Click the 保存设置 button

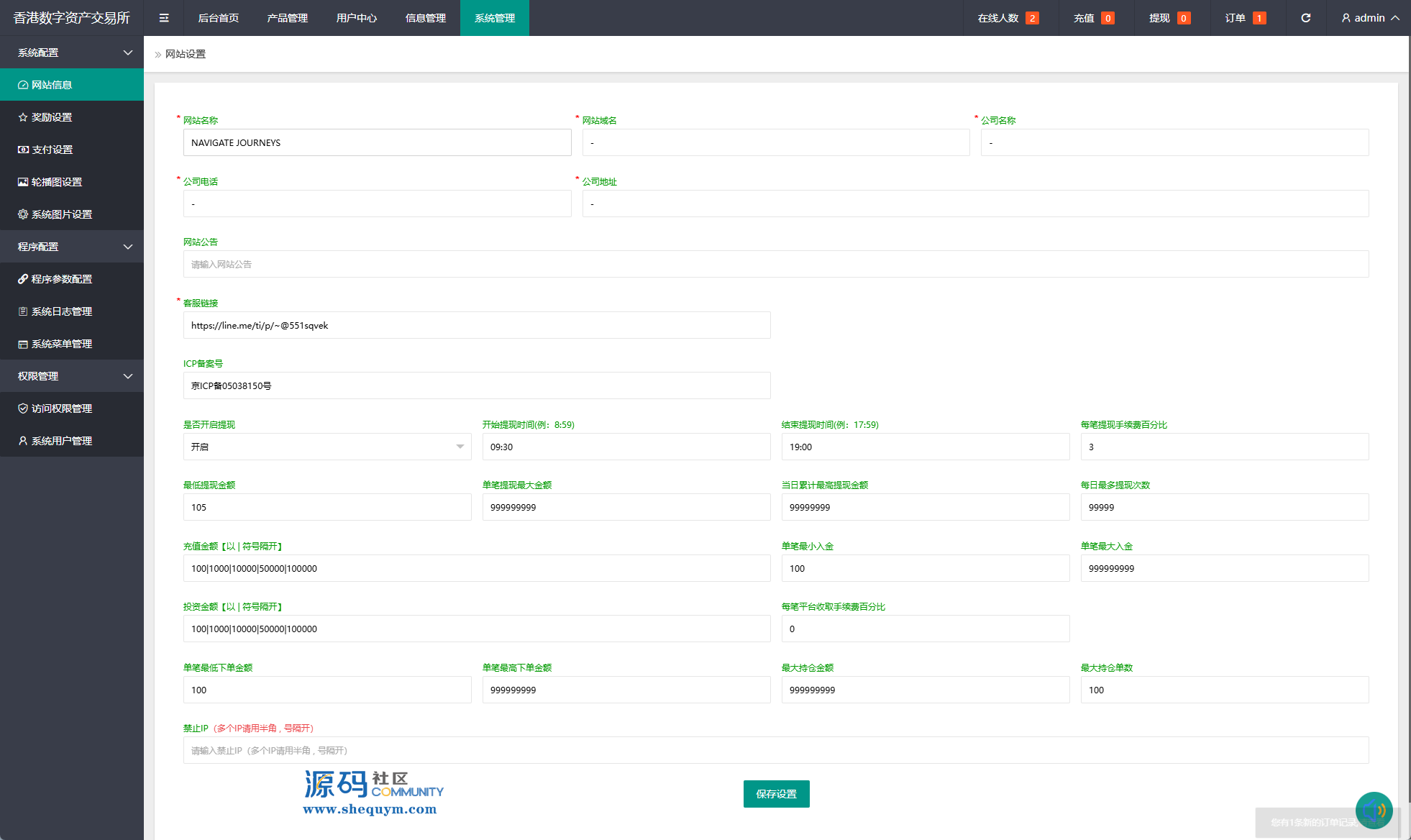point(776,794)
